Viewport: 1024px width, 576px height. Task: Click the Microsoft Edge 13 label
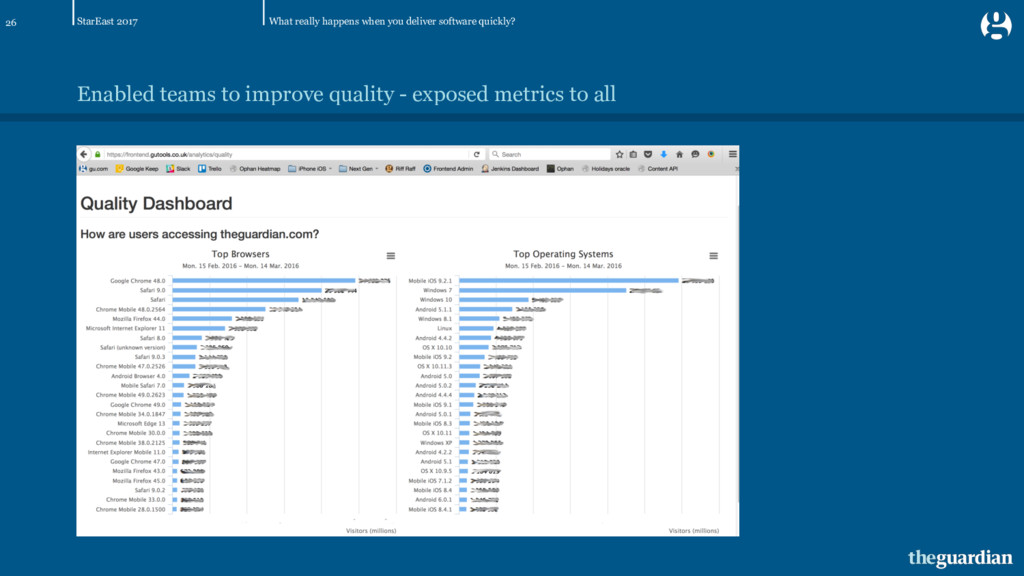coord(141,424)
